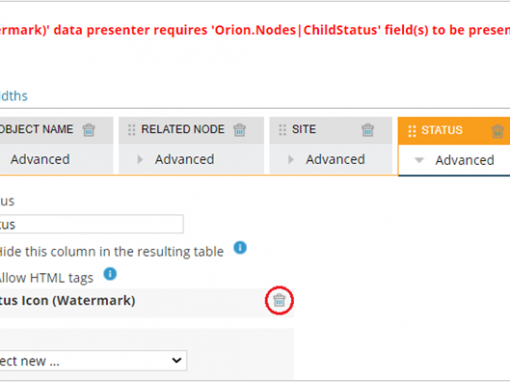The width and height of the screenshot is (510, 382).
Task: Remove the Related Node column with trash icon
Action: (x=239, y=130)
